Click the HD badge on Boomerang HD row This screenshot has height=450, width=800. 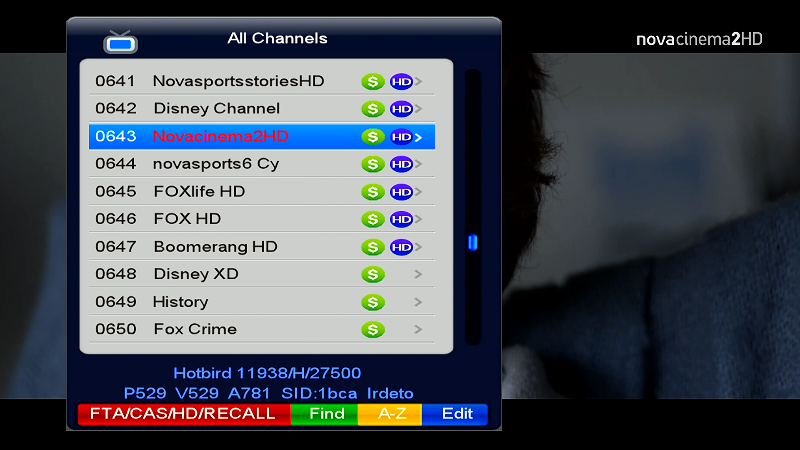(402, 247)
